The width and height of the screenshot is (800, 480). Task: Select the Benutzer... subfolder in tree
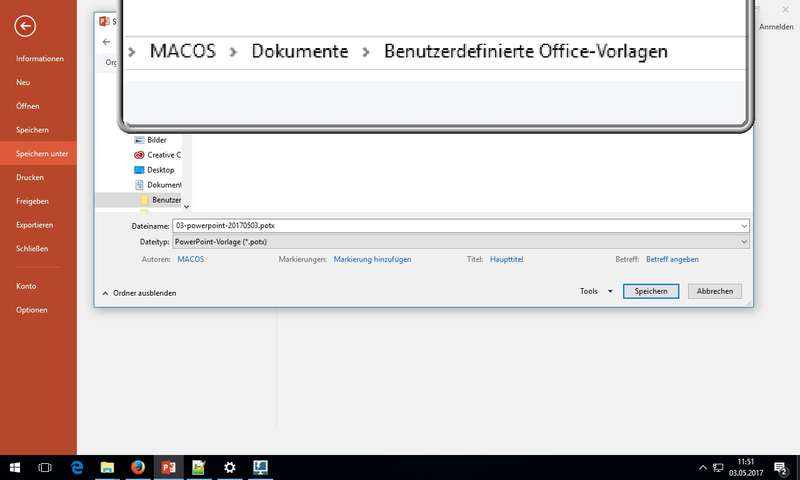[160, 200]
